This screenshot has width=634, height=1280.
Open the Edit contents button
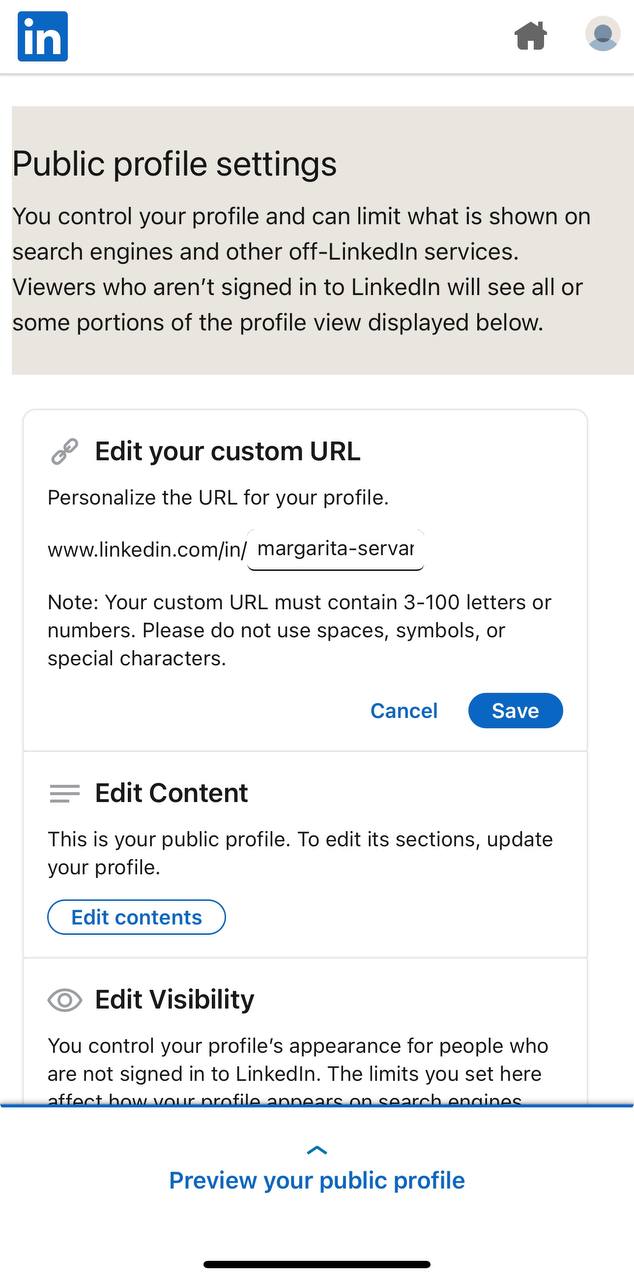[x=136, y=917]
